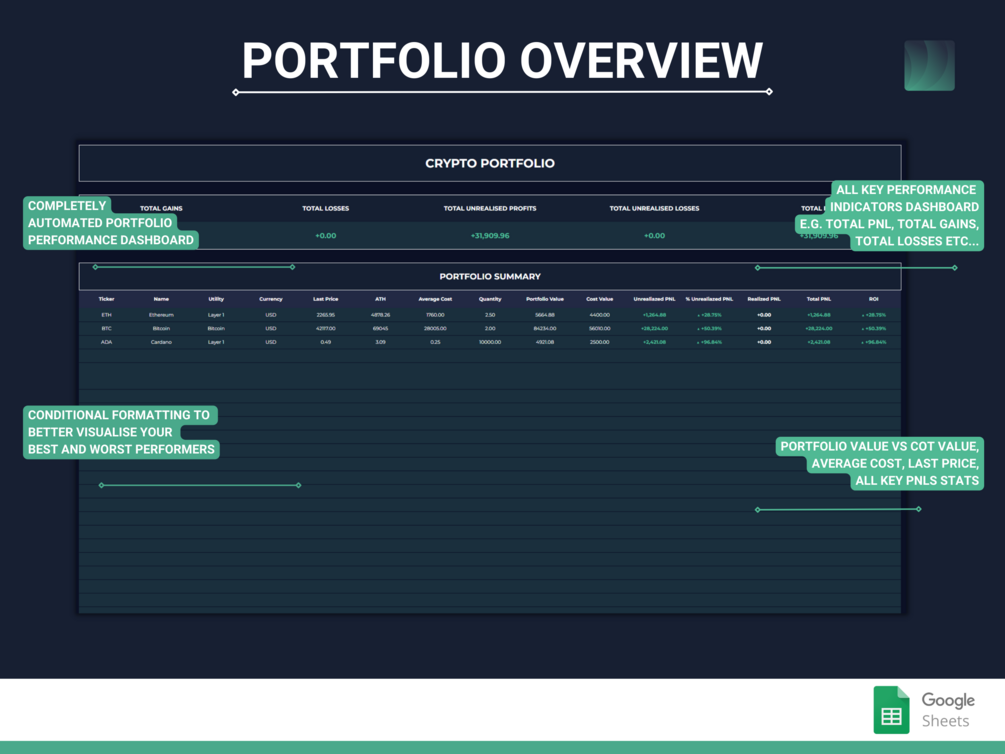The height and width of the screenshot is (754, 1005).
Task: Select the Currency column header
Action: 270,299
